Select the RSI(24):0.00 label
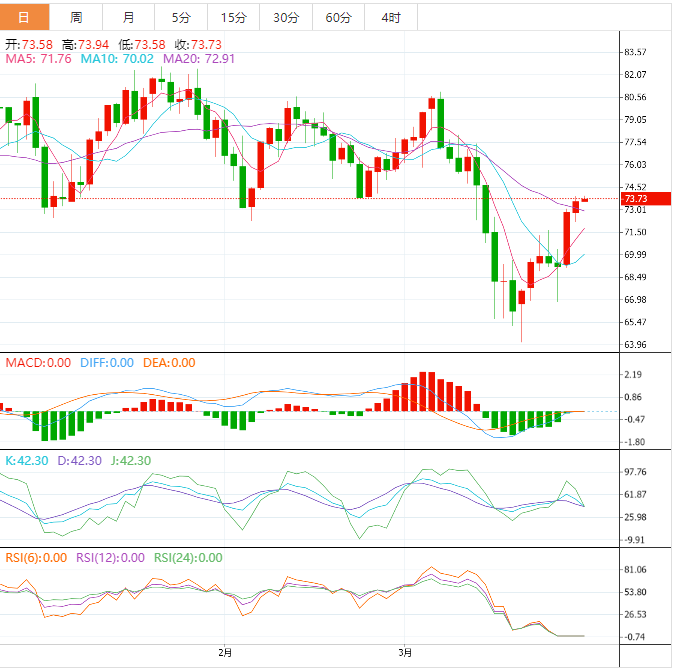 click(x=188, y=558)
